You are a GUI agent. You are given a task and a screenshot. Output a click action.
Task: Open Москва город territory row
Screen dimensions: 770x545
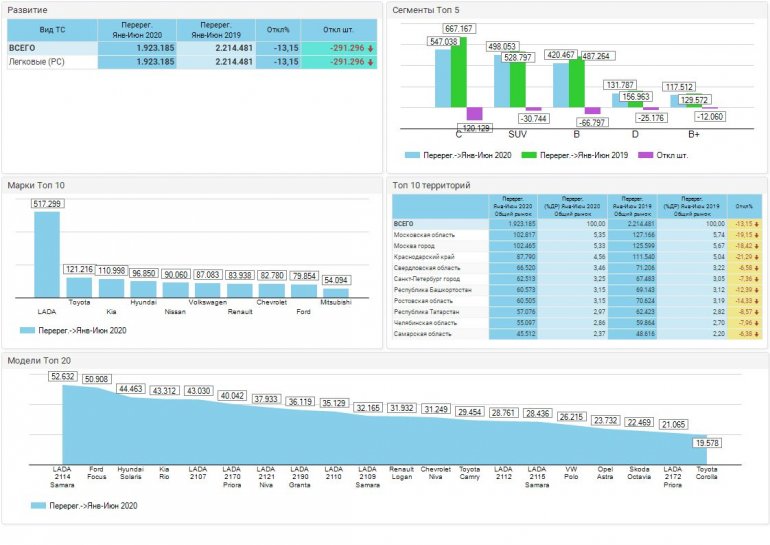click(419, 244)
